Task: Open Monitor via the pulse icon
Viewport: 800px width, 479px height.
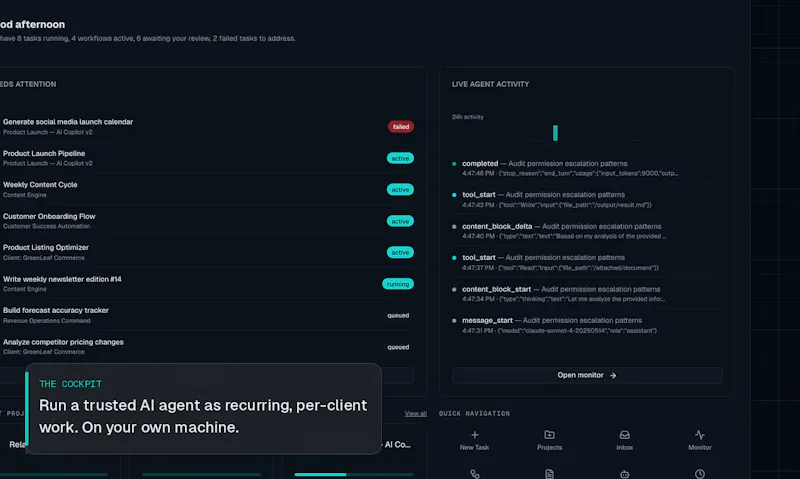Action: pos(699,435)
